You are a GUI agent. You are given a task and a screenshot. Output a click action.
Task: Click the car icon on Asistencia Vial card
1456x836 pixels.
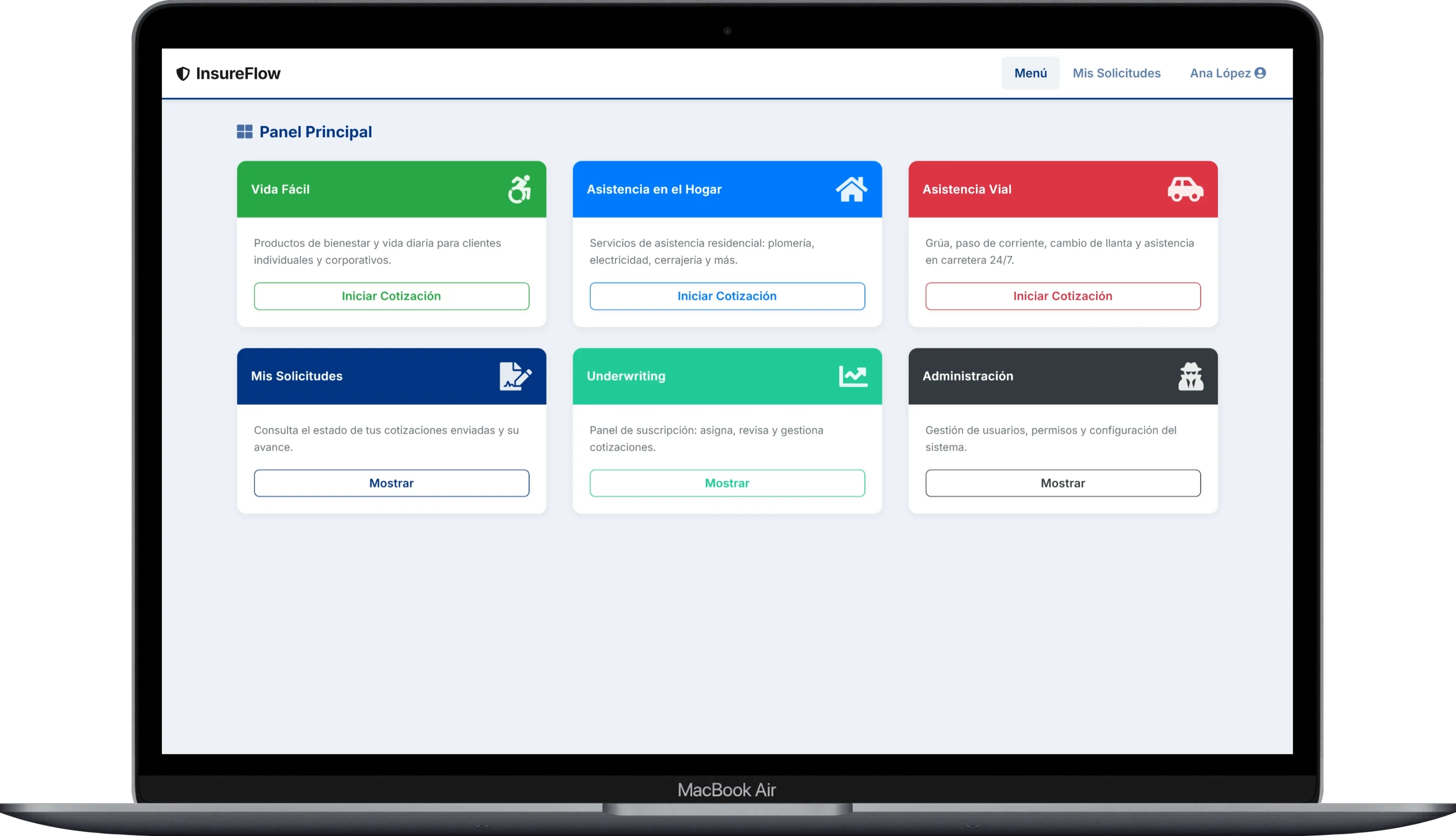1185,189
